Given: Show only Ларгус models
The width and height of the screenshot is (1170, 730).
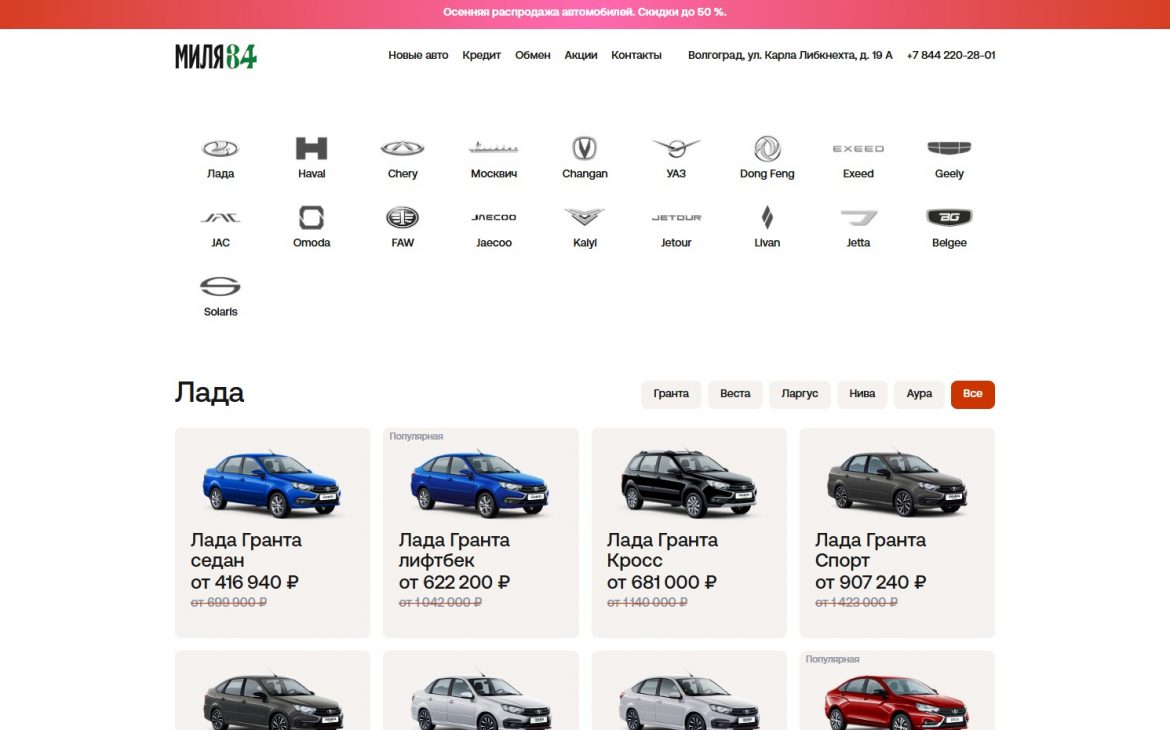Looking at the screenshot, I should point(800,394).
